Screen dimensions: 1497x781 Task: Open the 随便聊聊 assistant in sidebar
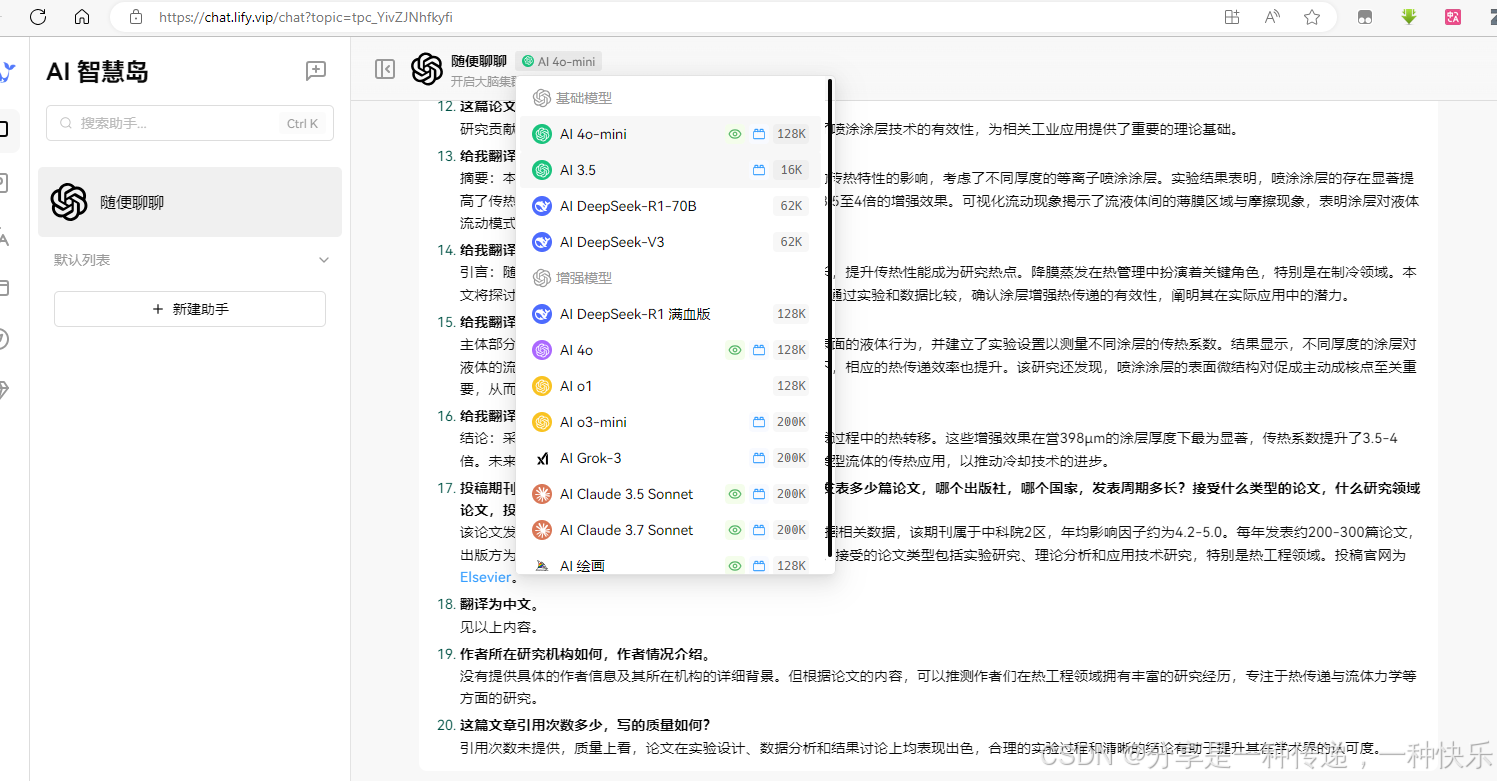pyautogui.click(x=190, y=202)
